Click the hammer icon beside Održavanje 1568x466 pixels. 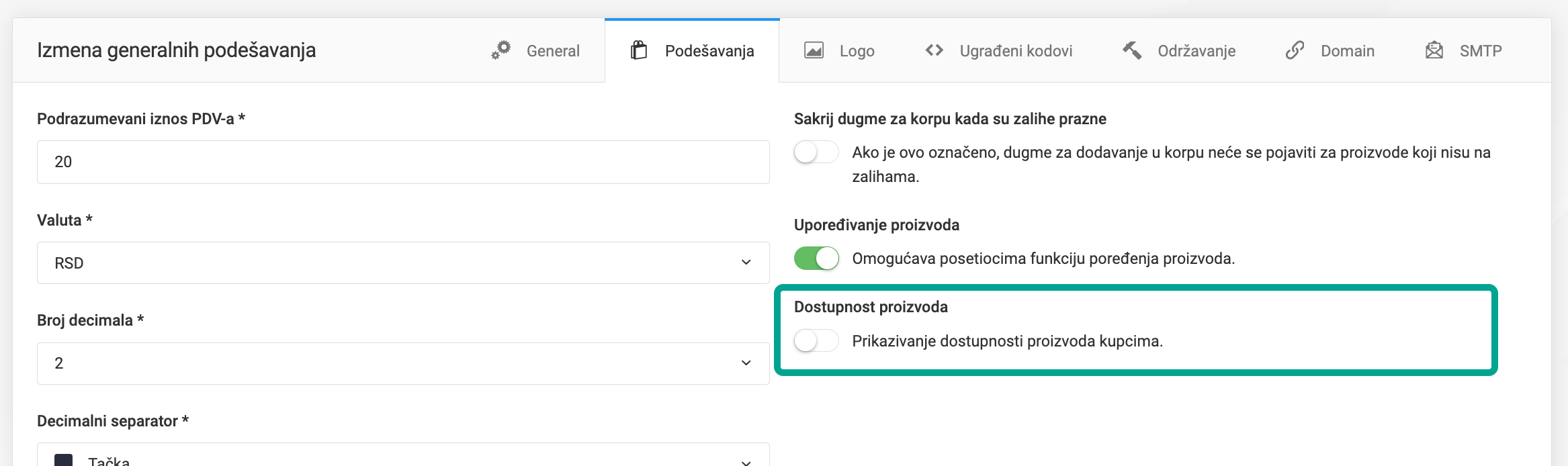coord(1132,50)
